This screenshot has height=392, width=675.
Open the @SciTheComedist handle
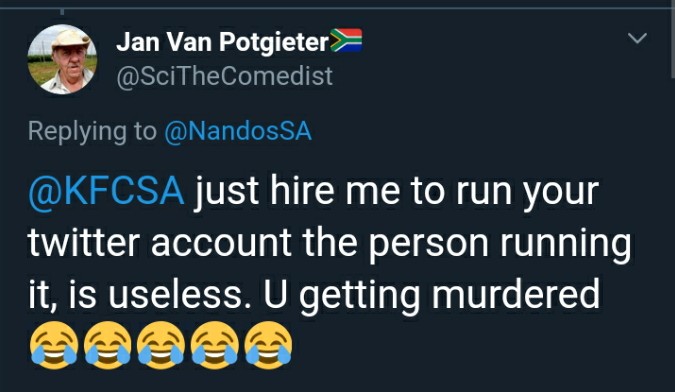[224, 77]
